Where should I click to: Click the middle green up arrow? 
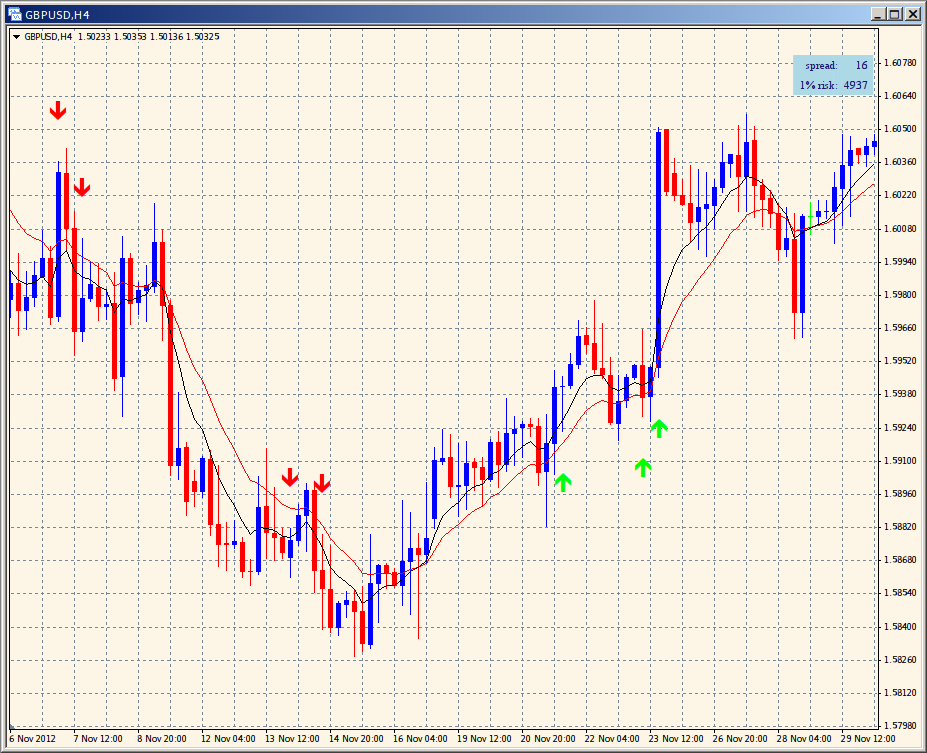[x=643, y=466]
